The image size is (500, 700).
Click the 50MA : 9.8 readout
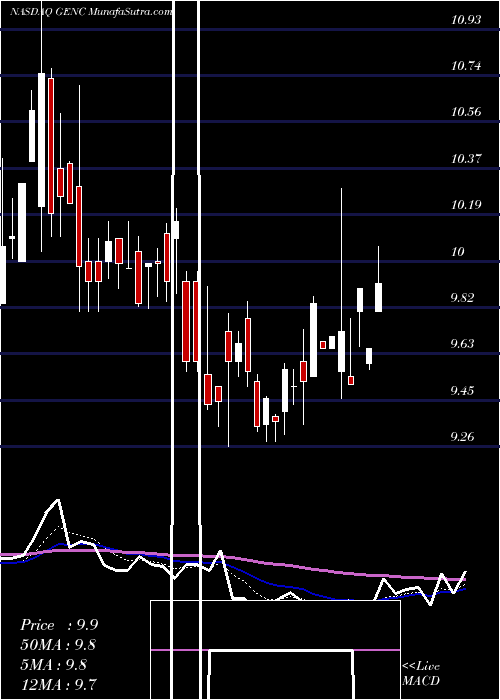[x=58, y=646]
